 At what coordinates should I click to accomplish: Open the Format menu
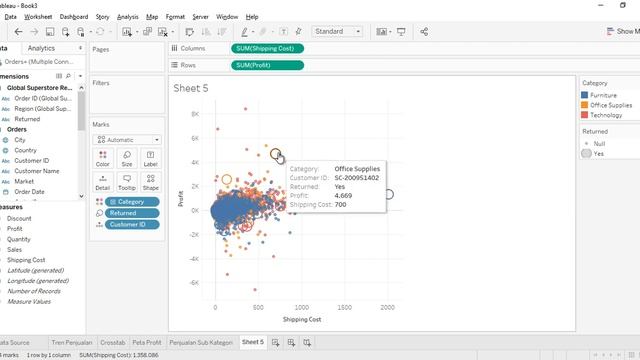[x=175, y=17]
